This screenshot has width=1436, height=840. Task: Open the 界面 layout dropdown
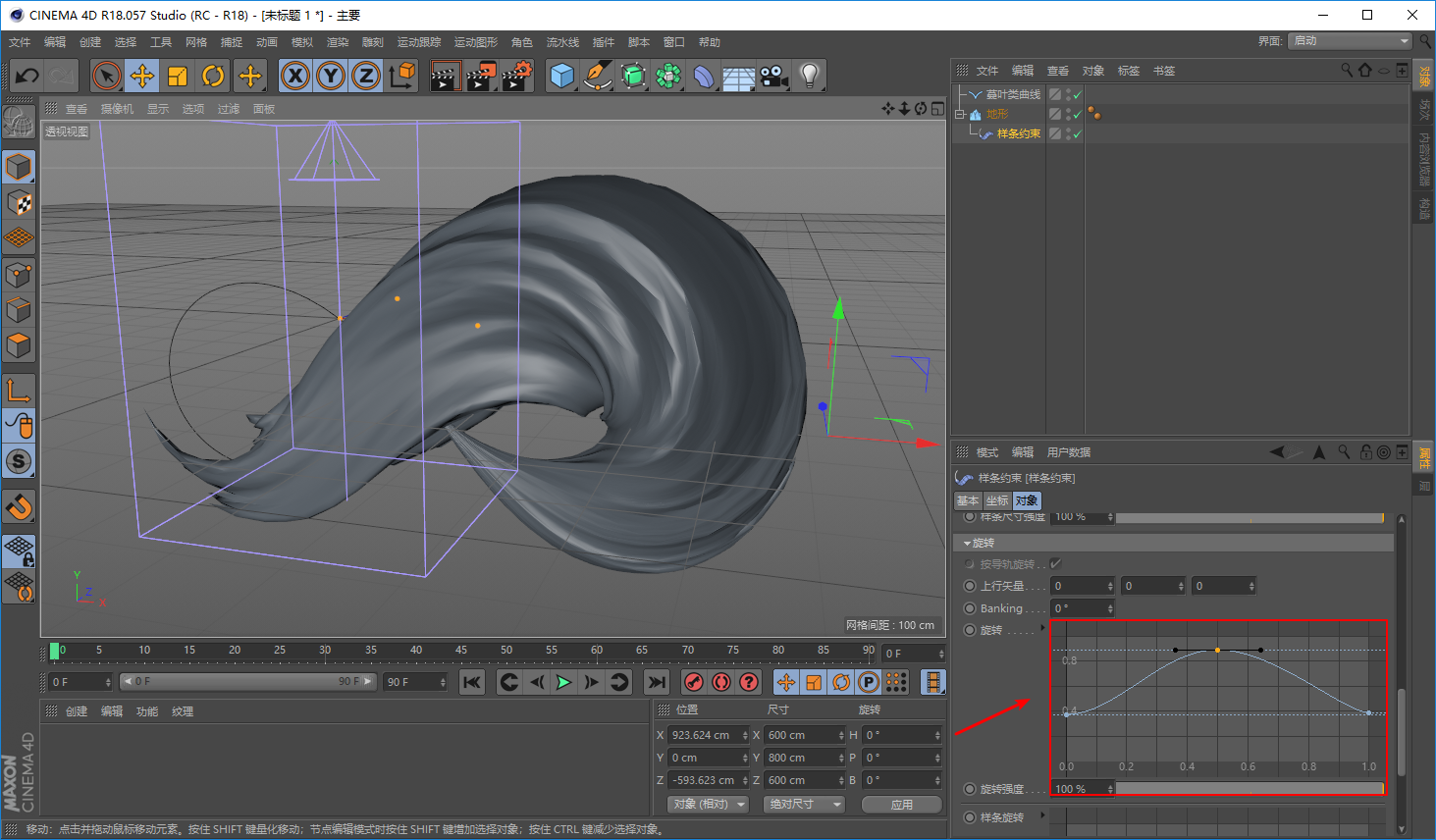click(1351, 41)
